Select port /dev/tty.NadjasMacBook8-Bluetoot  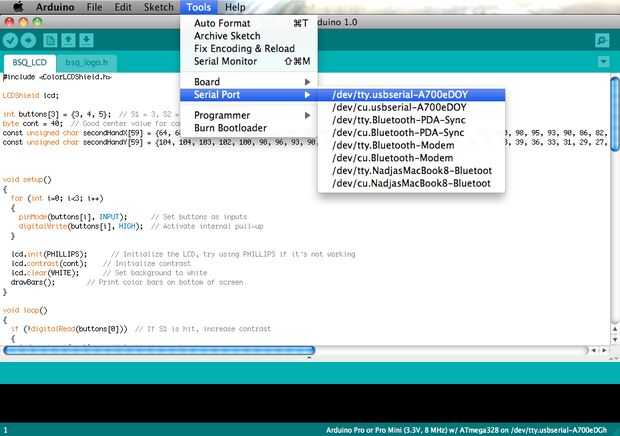pos(411,170)
